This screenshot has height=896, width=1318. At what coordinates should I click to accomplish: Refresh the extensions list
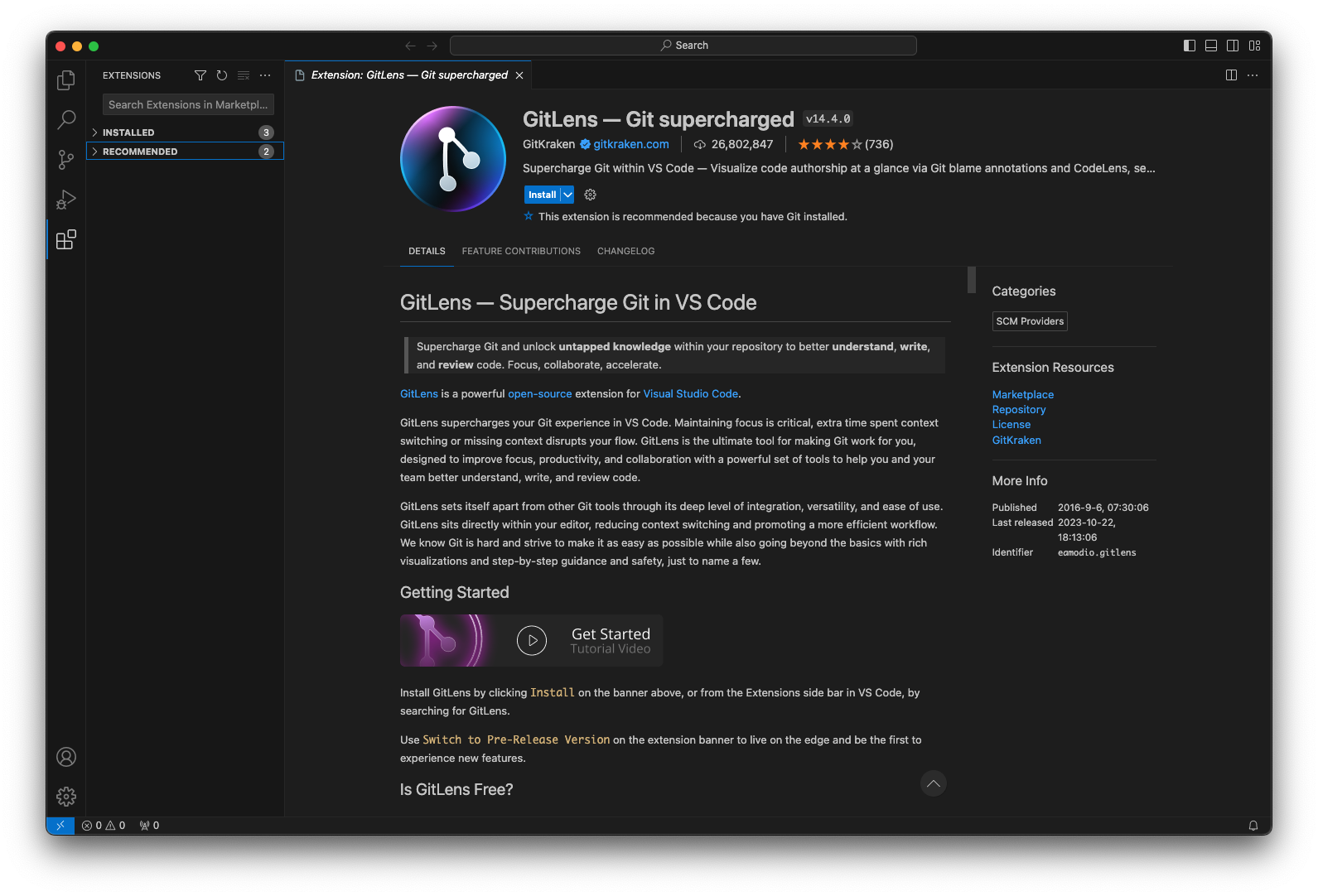click(x=222, y=75)
